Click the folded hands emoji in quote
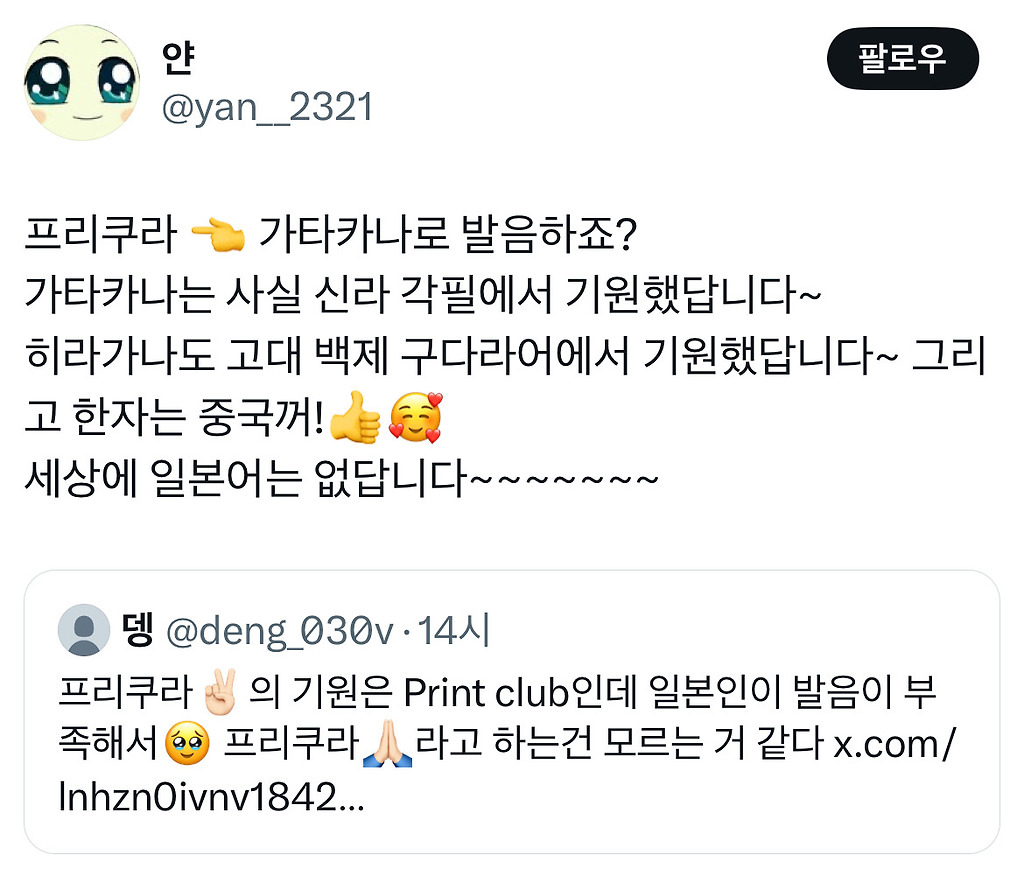 click(x=387, y=744)
